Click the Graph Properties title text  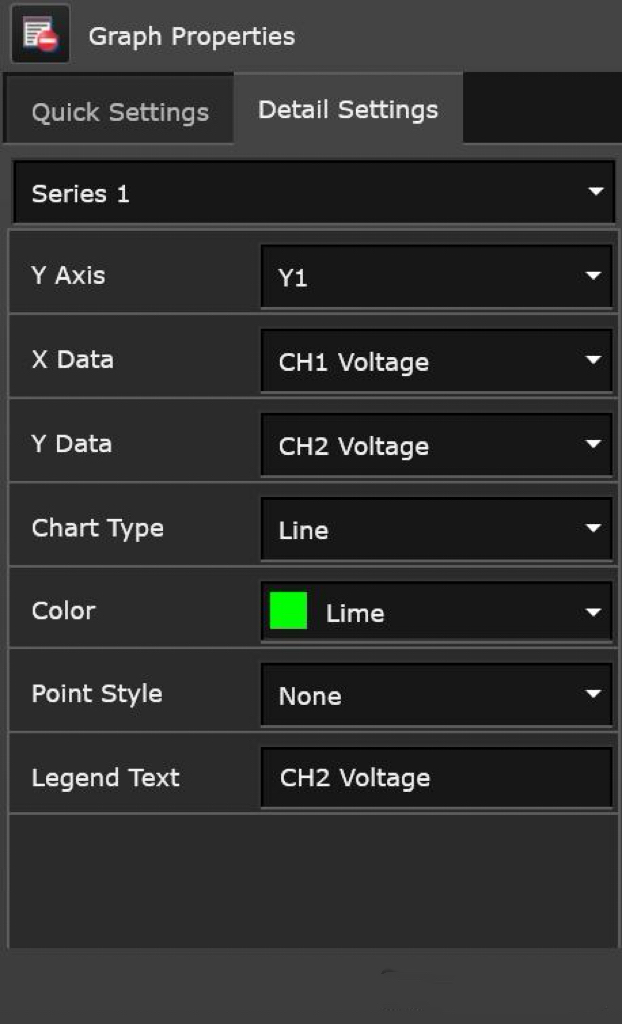[192, 37]
